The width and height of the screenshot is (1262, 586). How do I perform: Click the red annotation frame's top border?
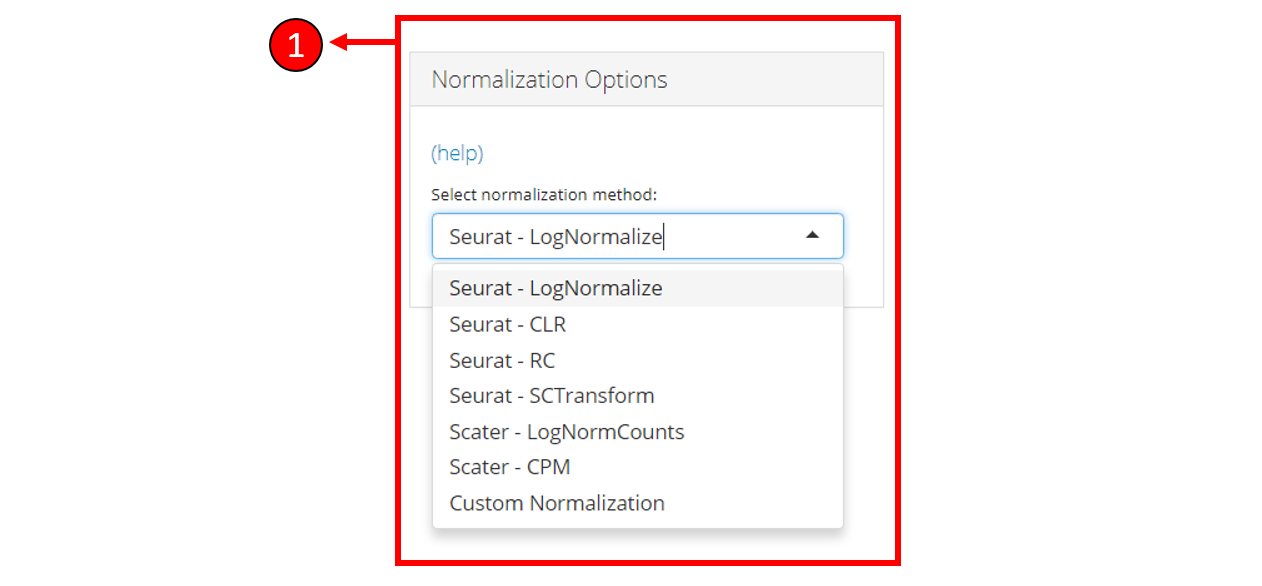(650, 18)
